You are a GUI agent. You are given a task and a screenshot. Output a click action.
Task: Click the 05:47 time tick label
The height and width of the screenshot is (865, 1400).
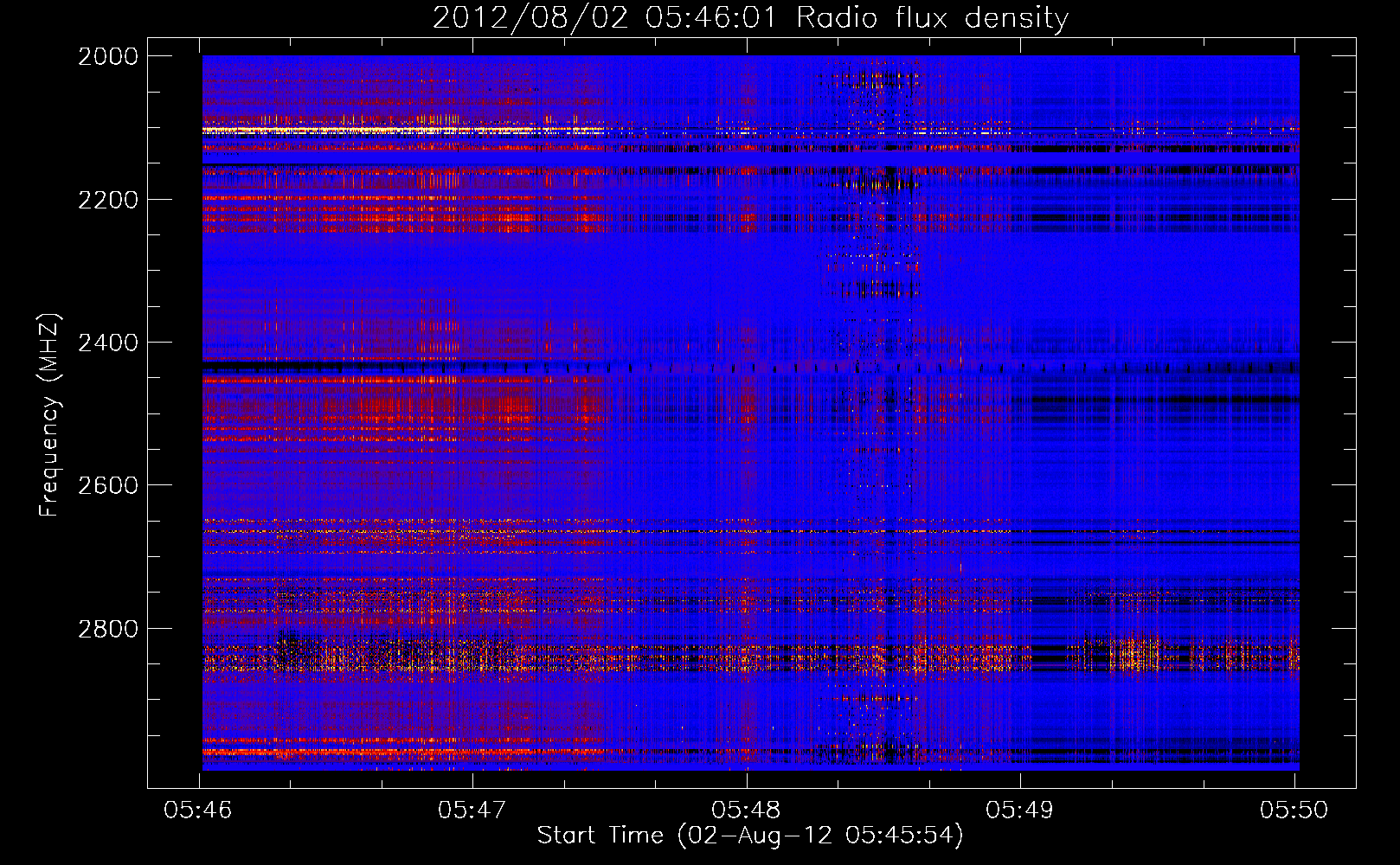tap(472, 810)
